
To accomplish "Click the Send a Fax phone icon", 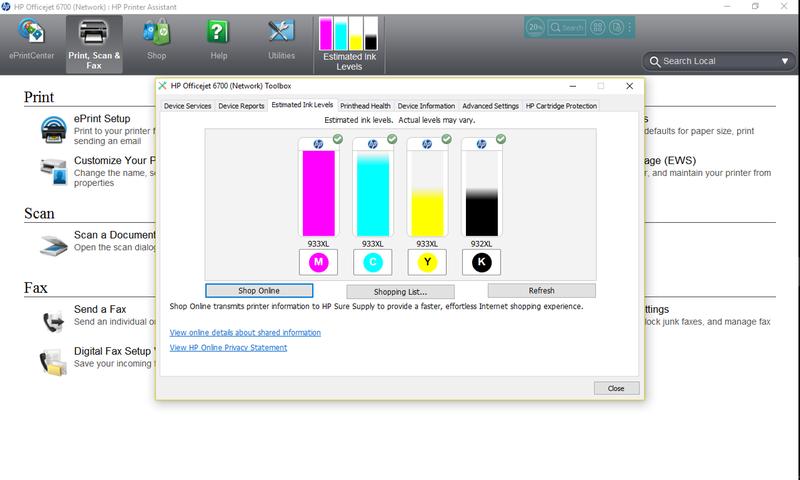I will pyautogui.click(x=54, y=321).
